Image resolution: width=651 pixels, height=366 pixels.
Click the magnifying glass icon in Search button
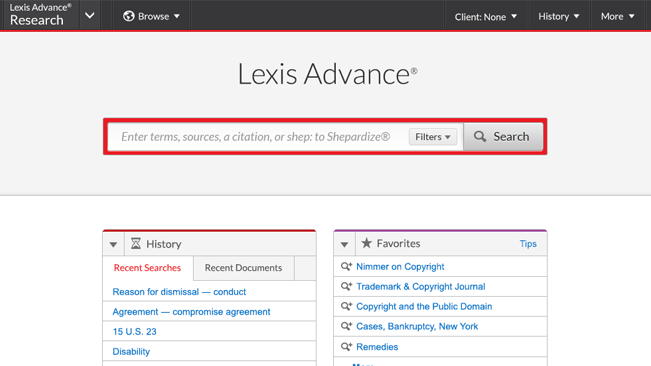(x=480, y=137)
